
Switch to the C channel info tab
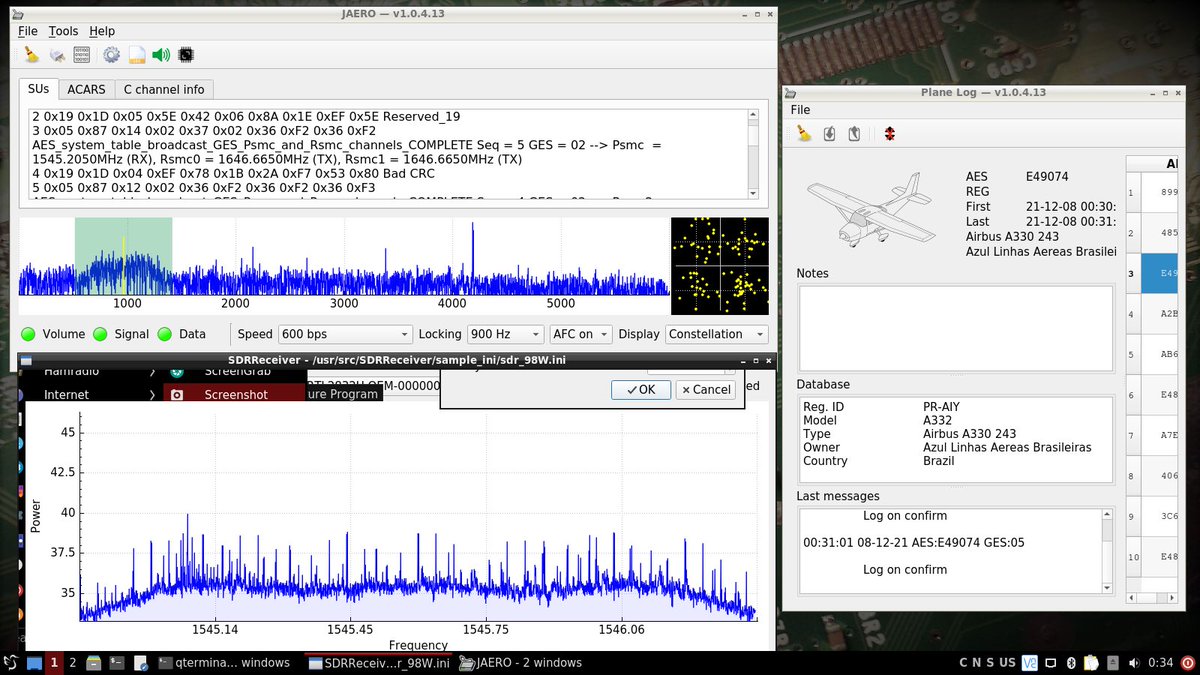[x=164, y=90]
